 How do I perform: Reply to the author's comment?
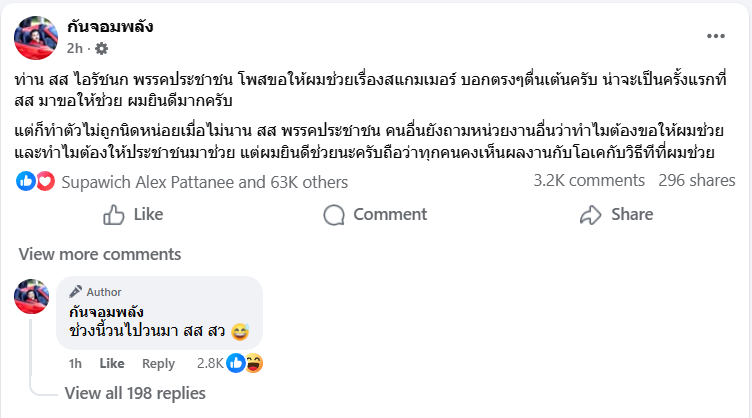pos(158,363)
